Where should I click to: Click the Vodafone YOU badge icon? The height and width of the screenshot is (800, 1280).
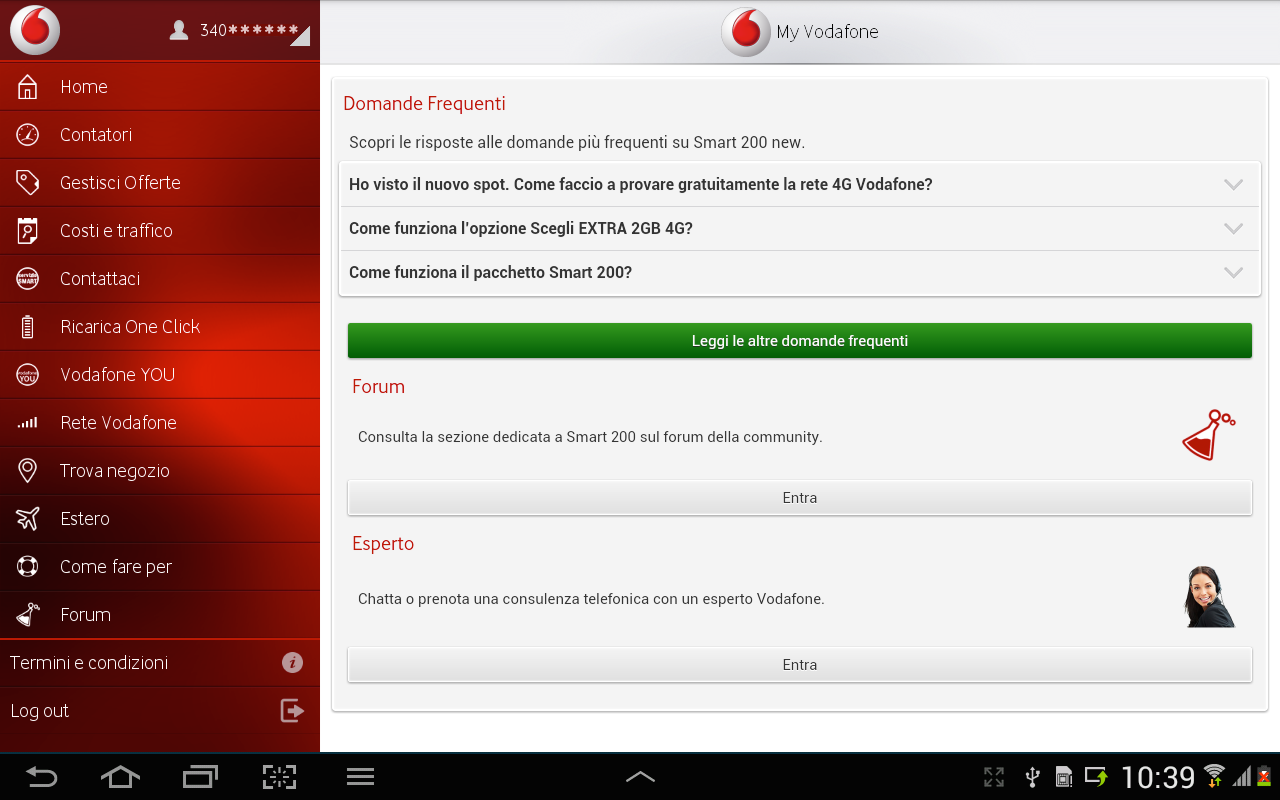(x=28, y=375)
